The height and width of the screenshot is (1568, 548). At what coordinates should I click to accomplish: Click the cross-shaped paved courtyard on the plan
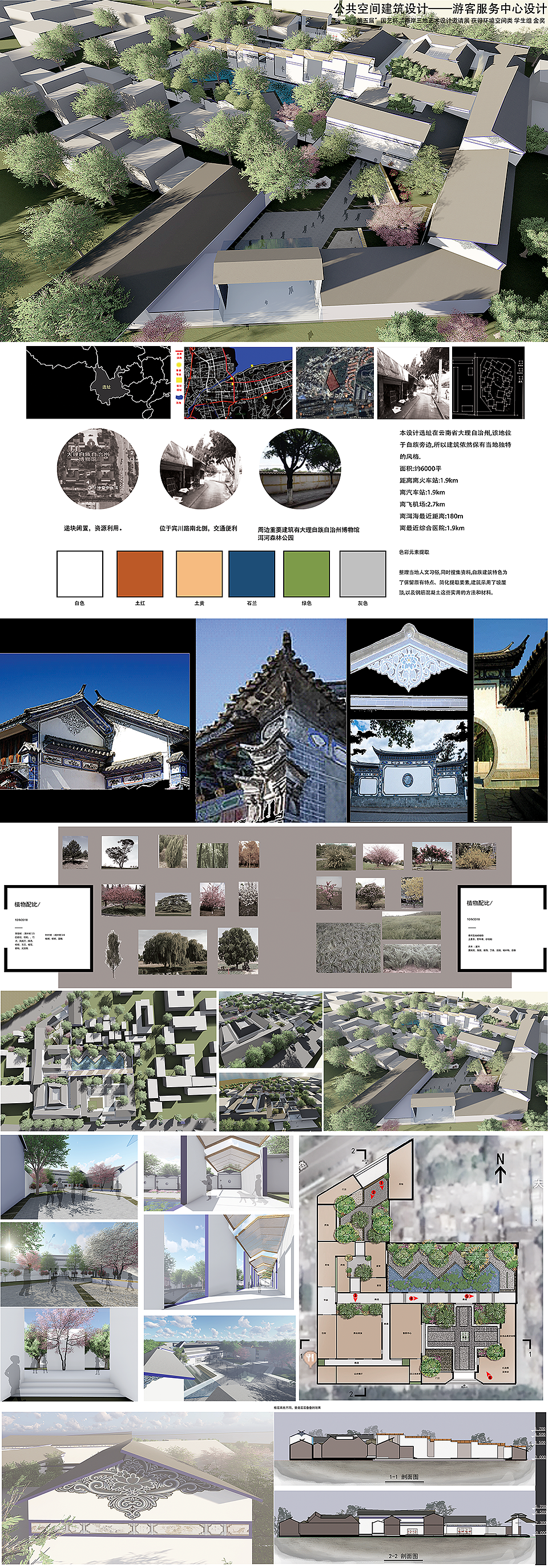[464, 1337]
